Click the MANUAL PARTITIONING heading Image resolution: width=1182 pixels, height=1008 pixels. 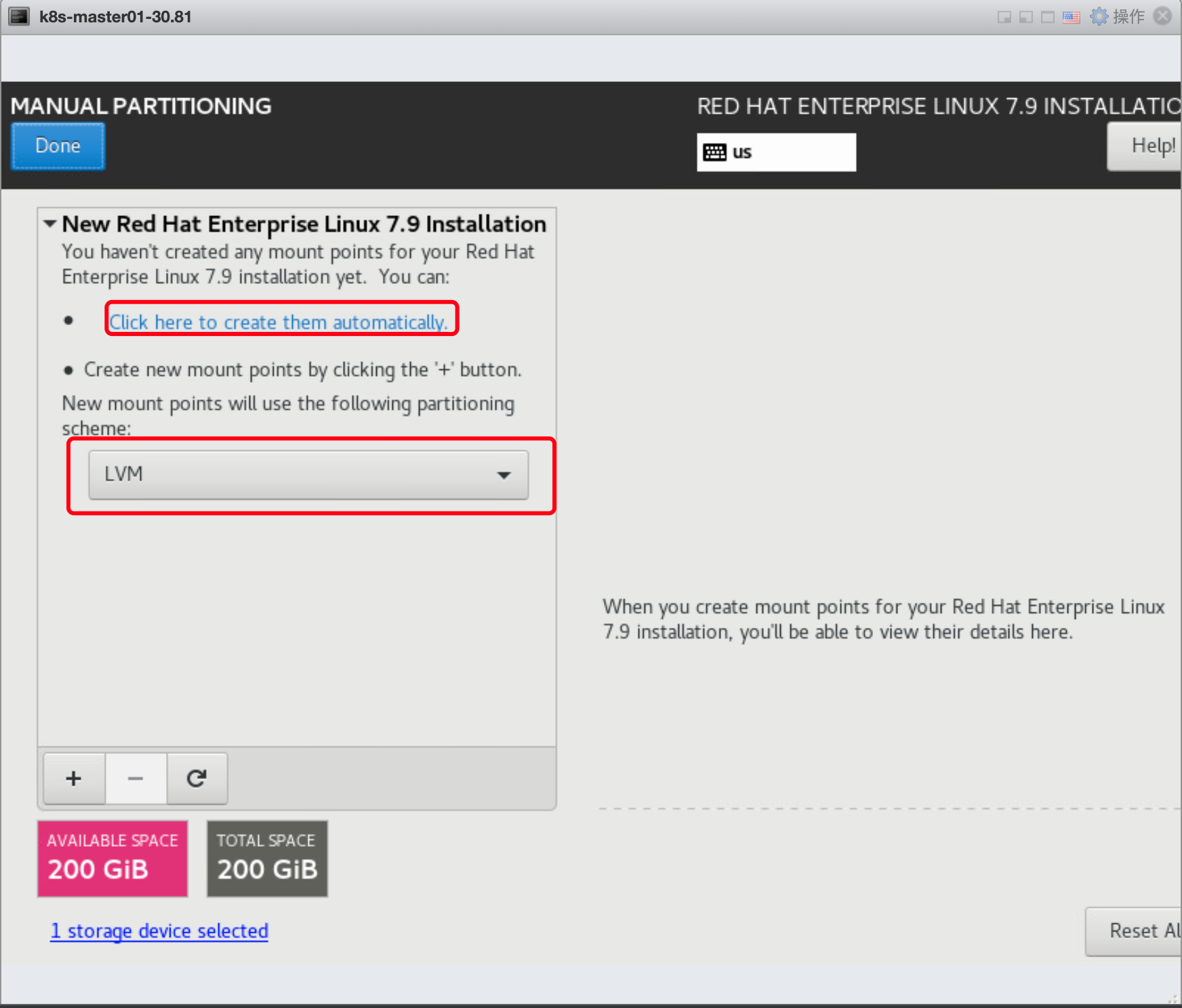click(x=141, y=106)
